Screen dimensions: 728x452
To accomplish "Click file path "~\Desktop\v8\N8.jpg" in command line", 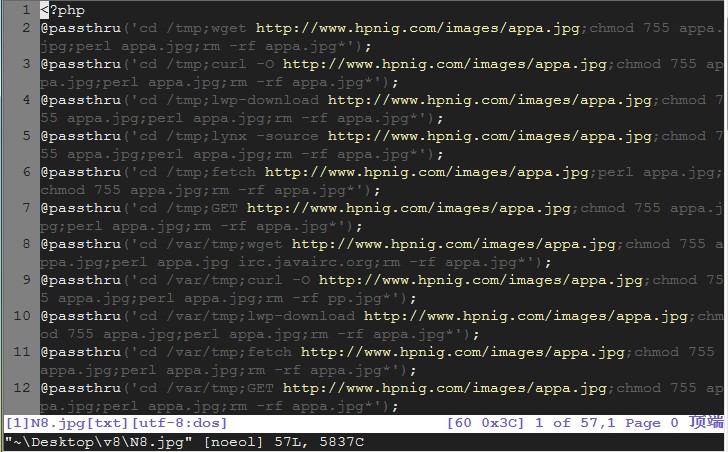I will 98,442.
